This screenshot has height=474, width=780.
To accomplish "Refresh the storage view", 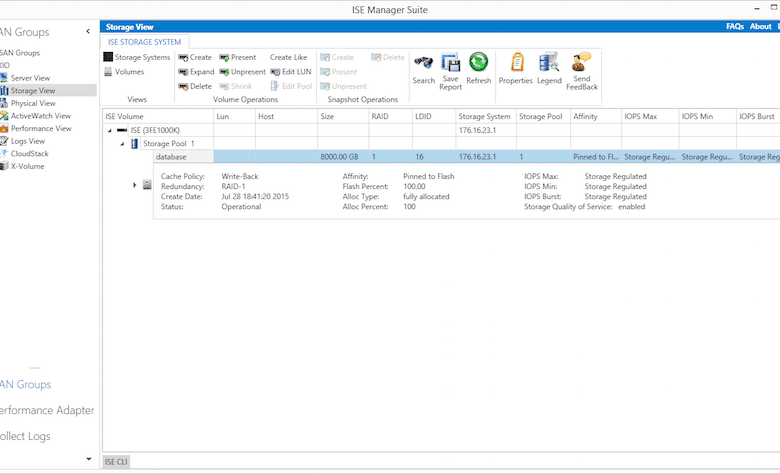I will [x=479, y=69].
